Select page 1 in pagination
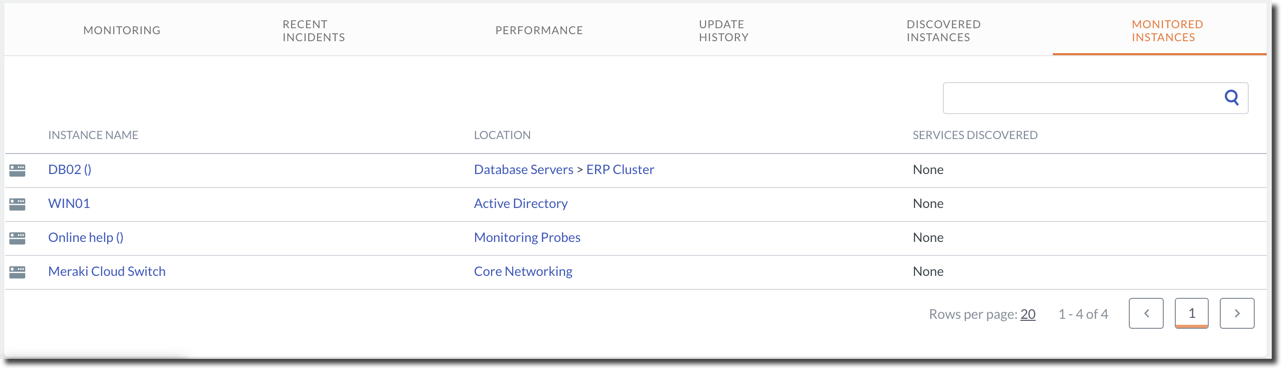Viewport: 1282px width, 369px height. [1191, 313]
